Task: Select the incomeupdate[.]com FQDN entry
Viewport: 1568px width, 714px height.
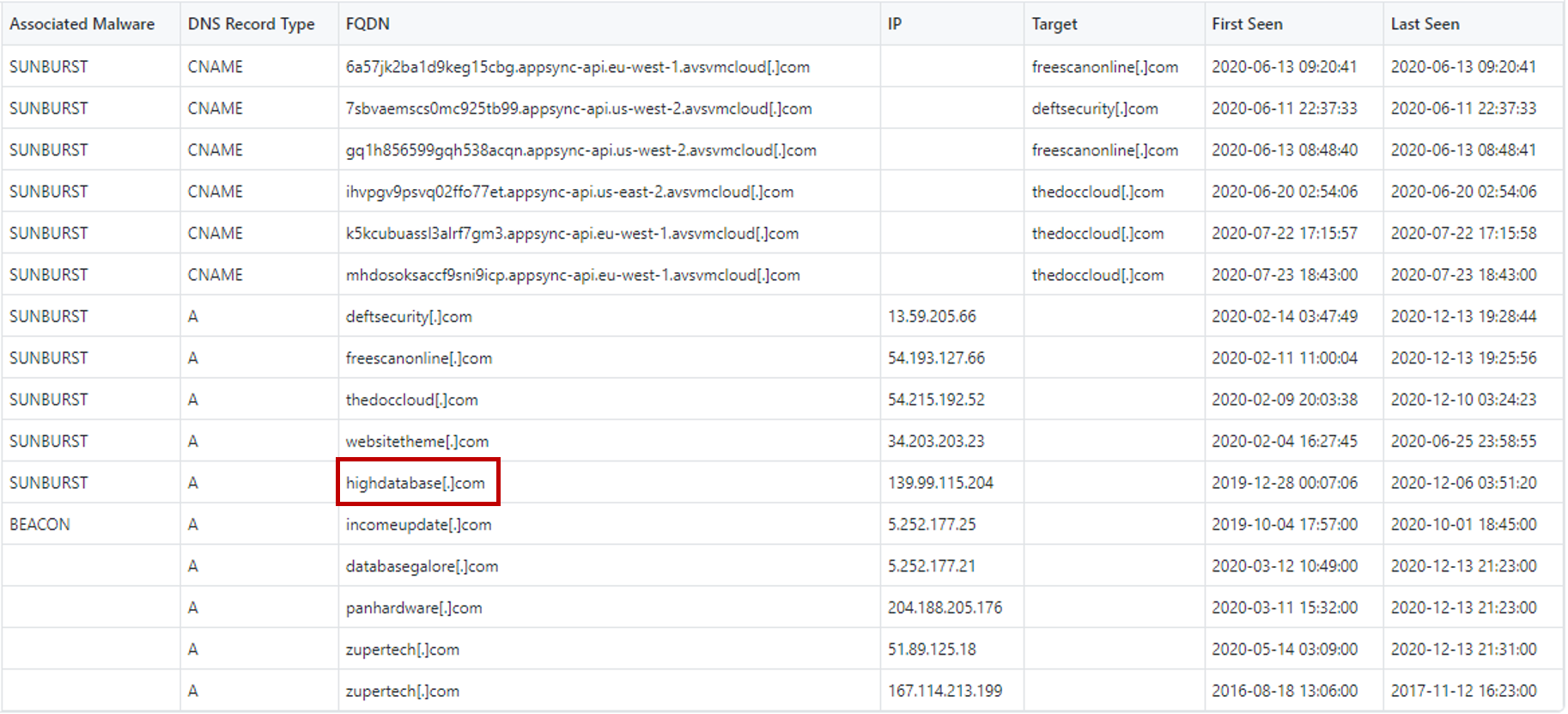Action: 418,525
